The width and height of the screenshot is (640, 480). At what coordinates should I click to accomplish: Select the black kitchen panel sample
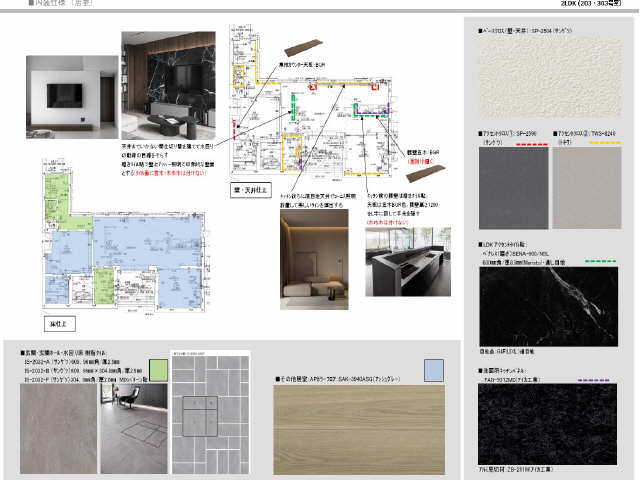coord(547,424)
